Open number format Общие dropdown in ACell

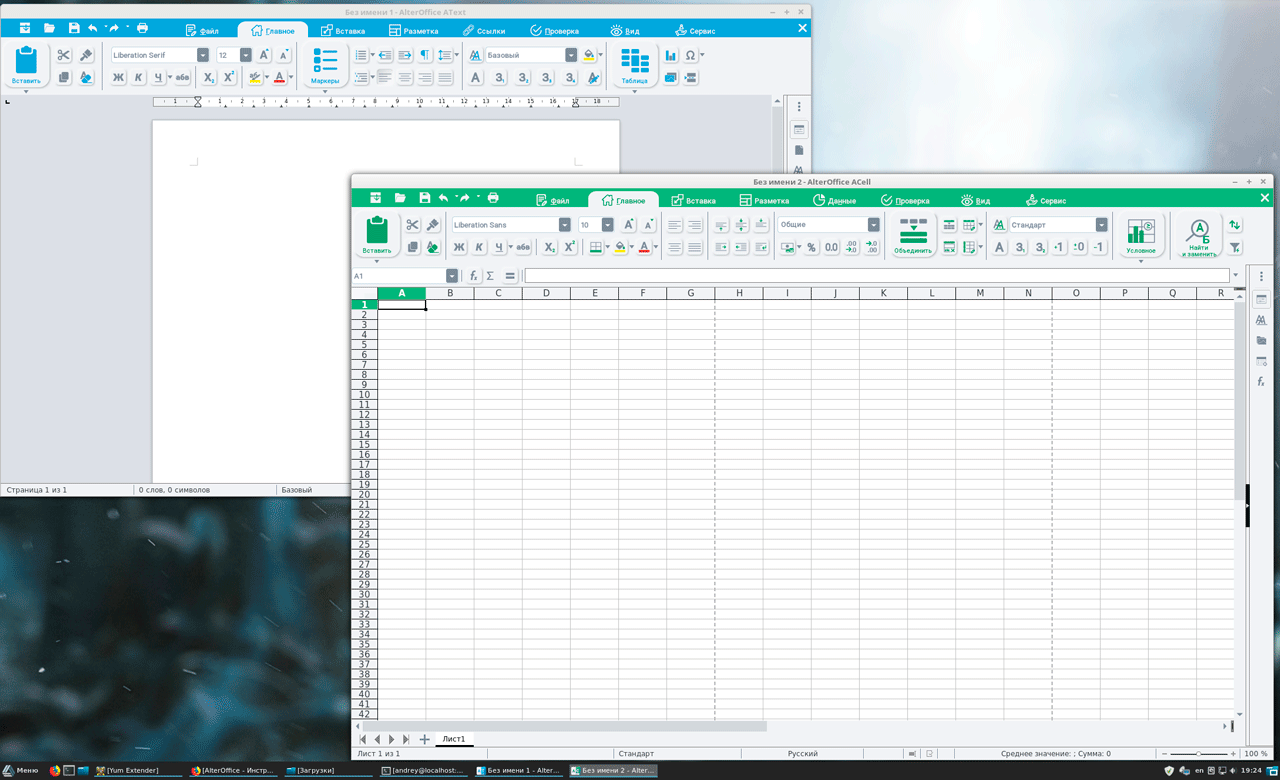click(x=874, y=225)
